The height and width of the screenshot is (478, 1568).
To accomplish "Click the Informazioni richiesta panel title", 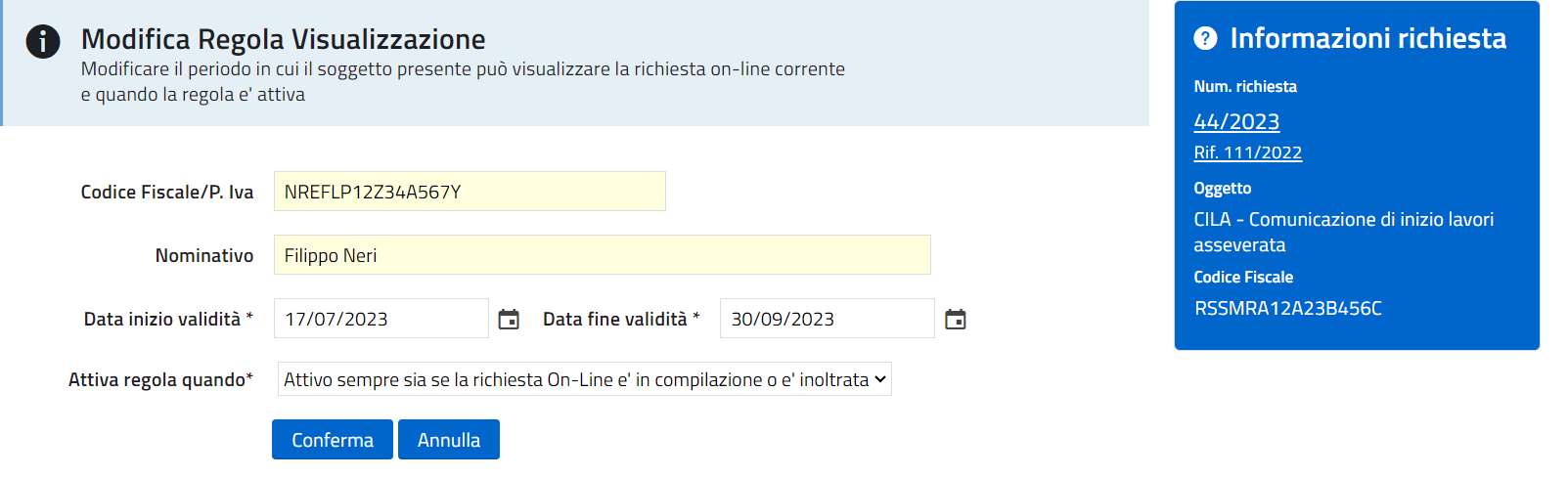I will (1367, 38).
